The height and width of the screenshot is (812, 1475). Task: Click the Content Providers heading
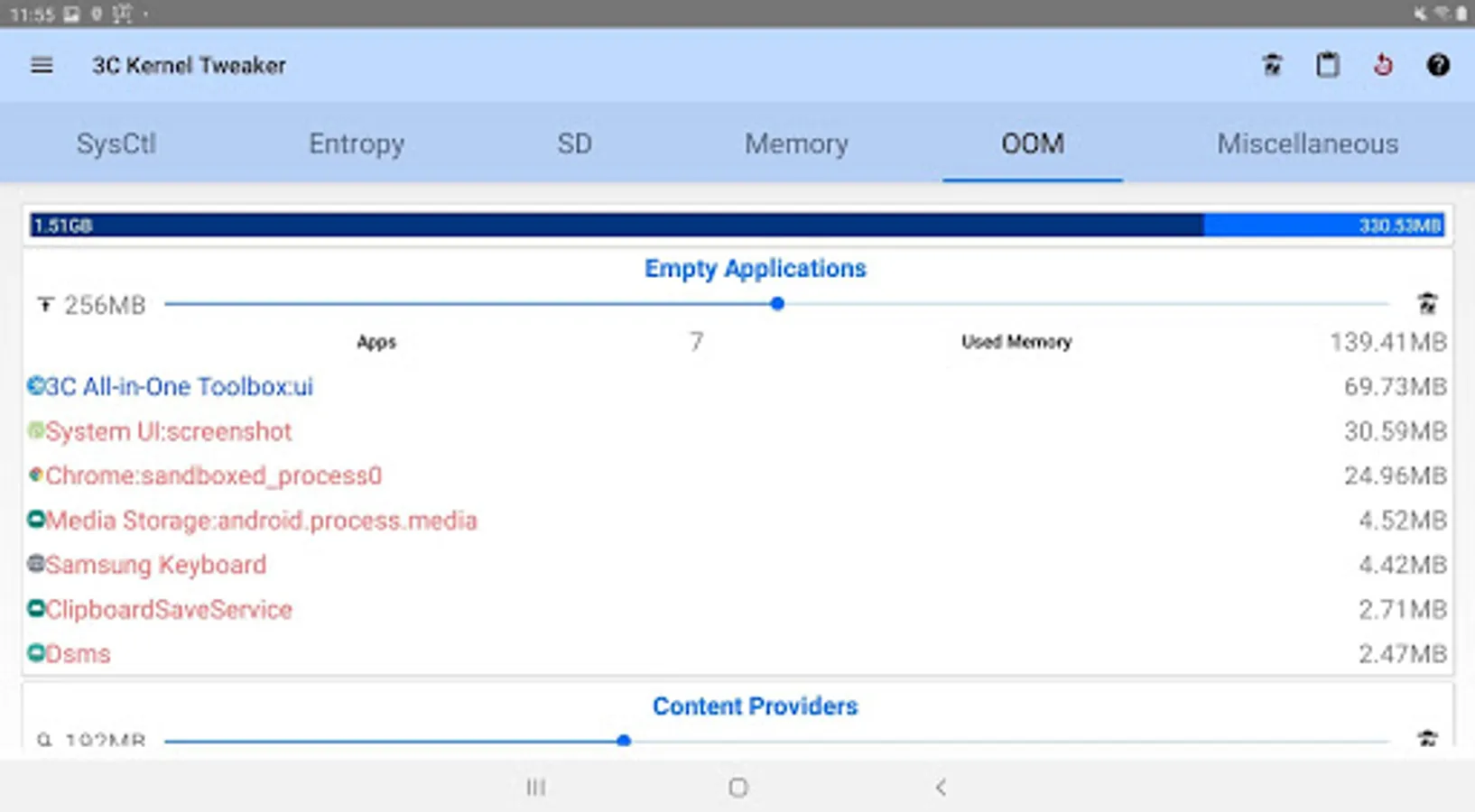click(756, 706)
